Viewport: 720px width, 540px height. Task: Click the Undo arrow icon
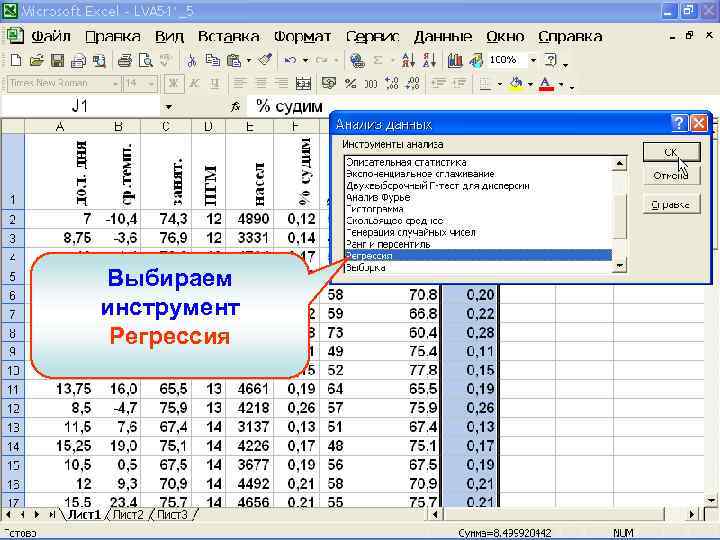290,60
